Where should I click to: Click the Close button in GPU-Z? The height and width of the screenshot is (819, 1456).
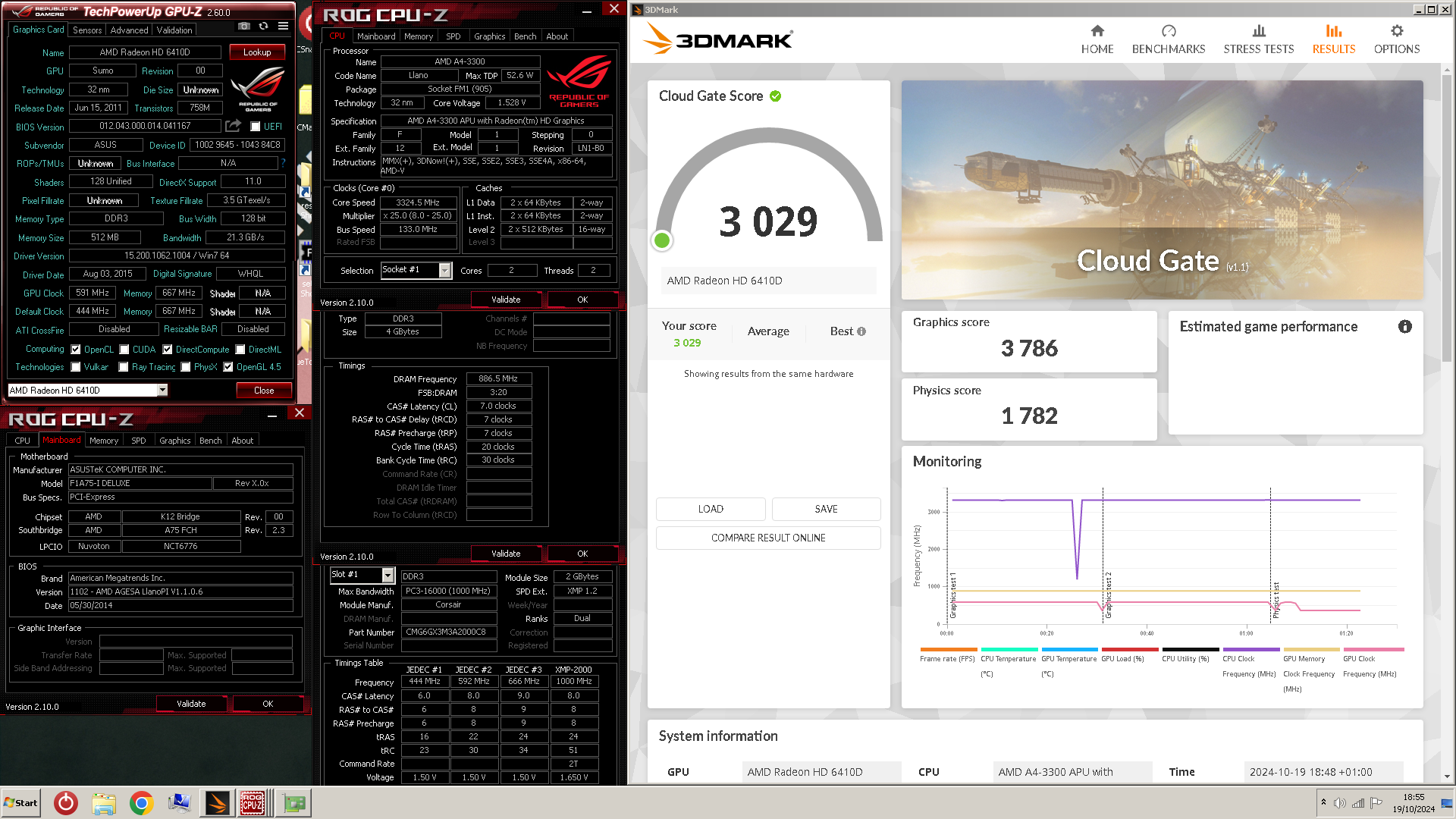(264, 391)
